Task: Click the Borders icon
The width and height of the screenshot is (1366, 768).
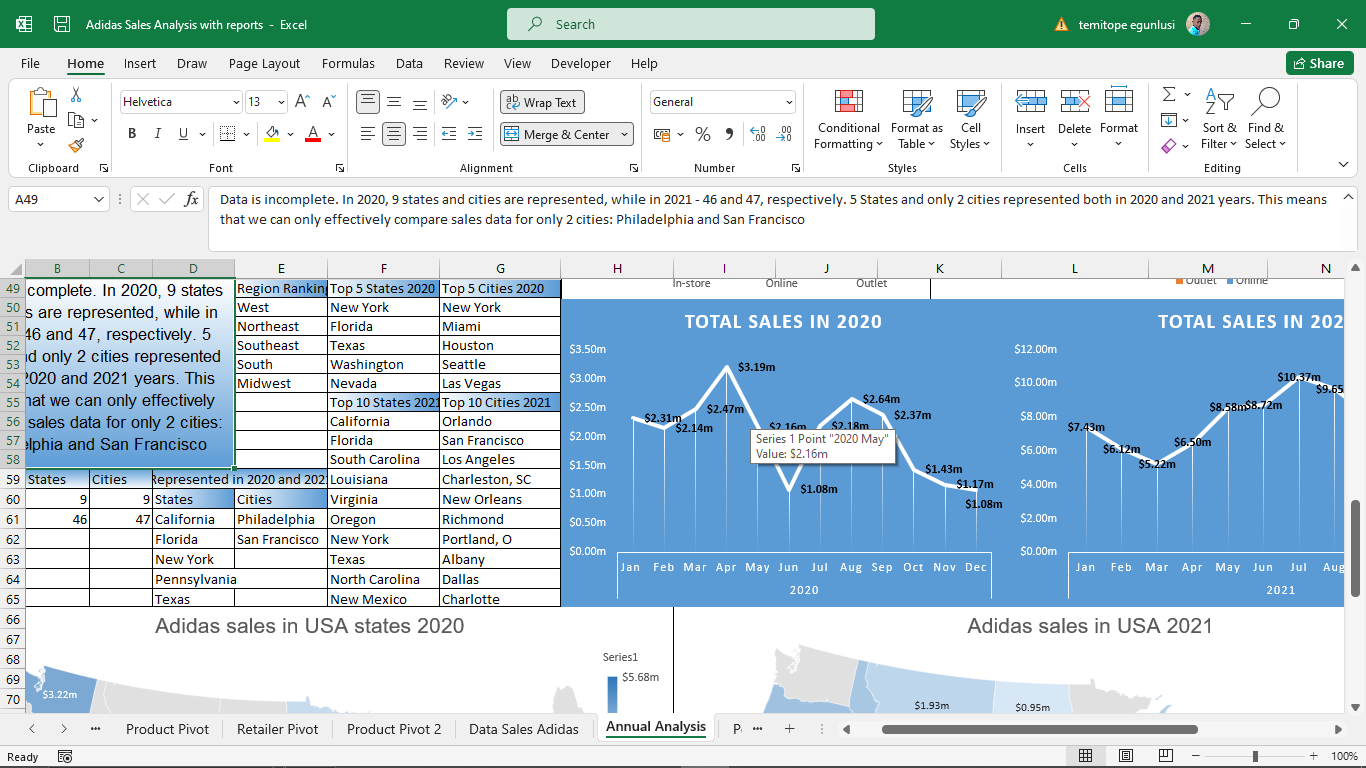Action: coord(227,134)
